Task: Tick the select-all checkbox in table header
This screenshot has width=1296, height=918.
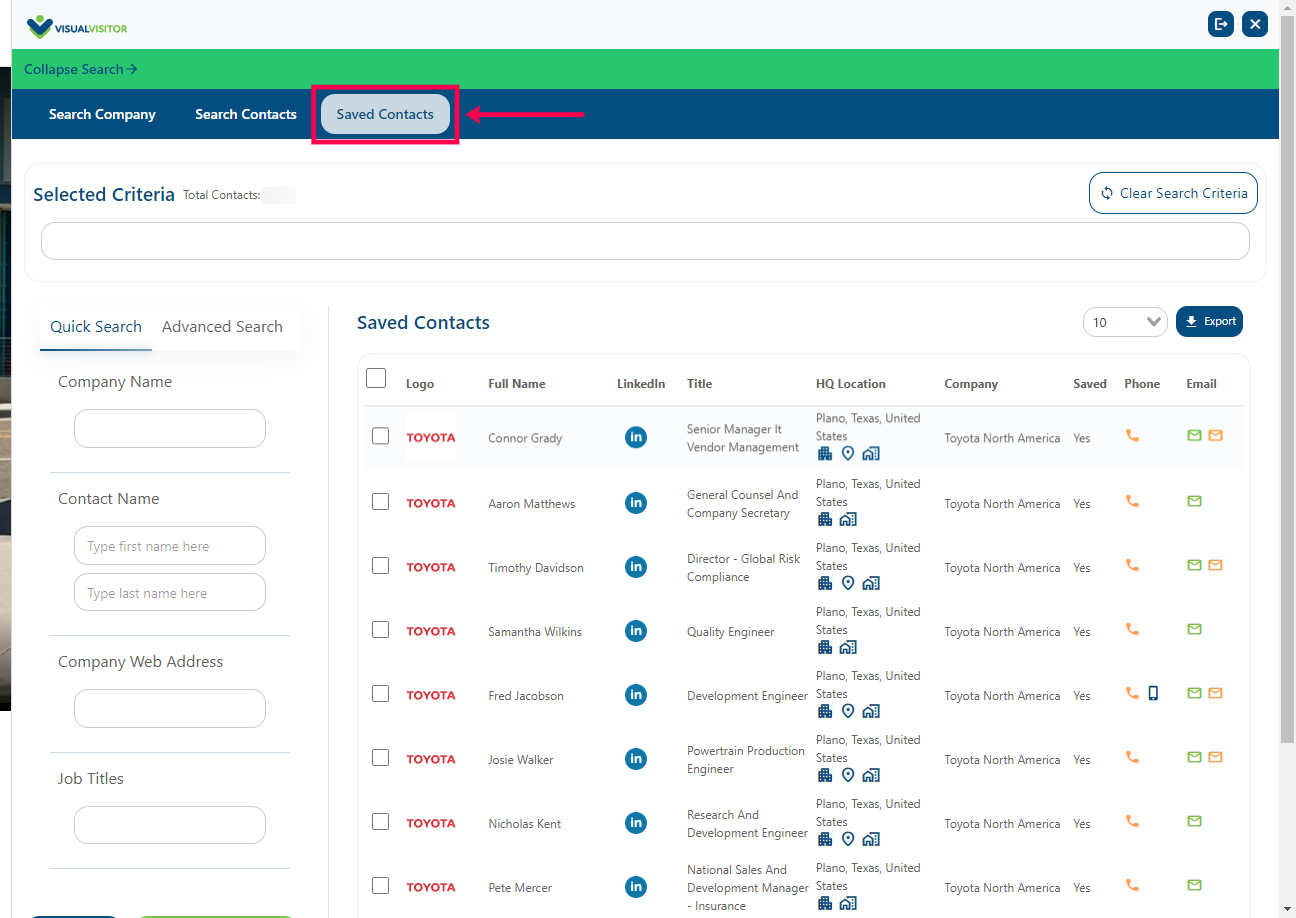Action: click(x=376, y=378)
